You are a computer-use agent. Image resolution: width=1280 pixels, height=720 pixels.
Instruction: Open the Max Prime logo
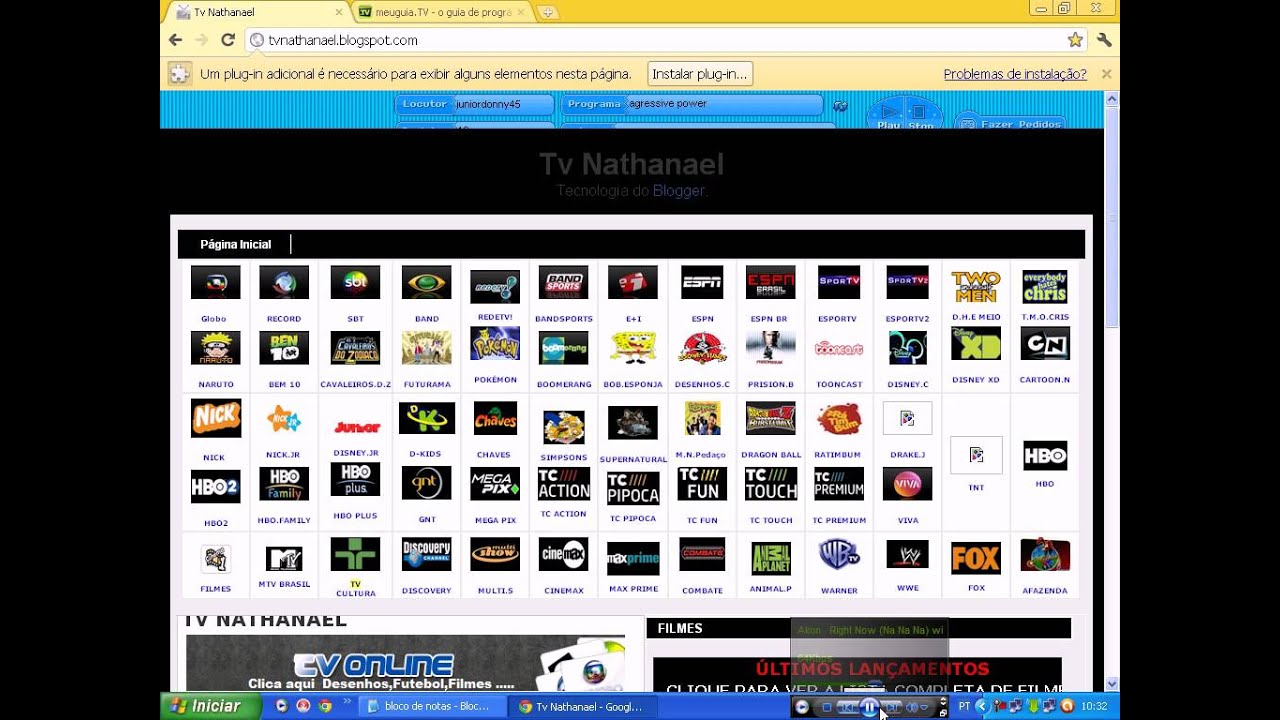633,558
